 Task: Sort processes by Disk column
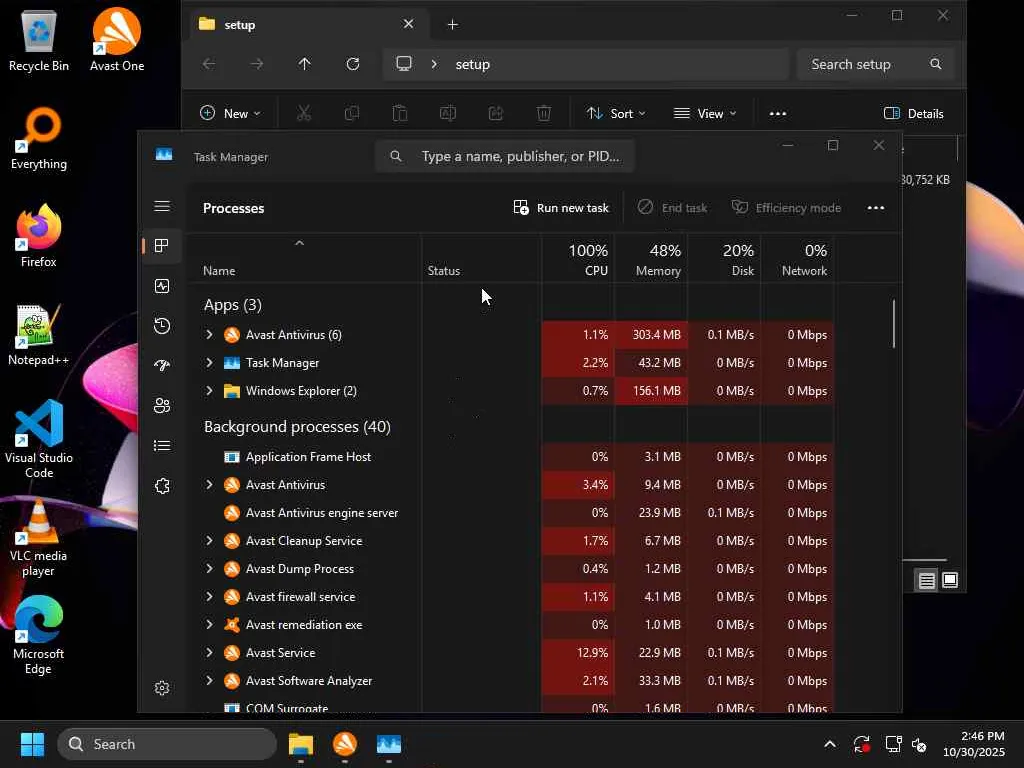pyautogui.click(x=724, y=259)
